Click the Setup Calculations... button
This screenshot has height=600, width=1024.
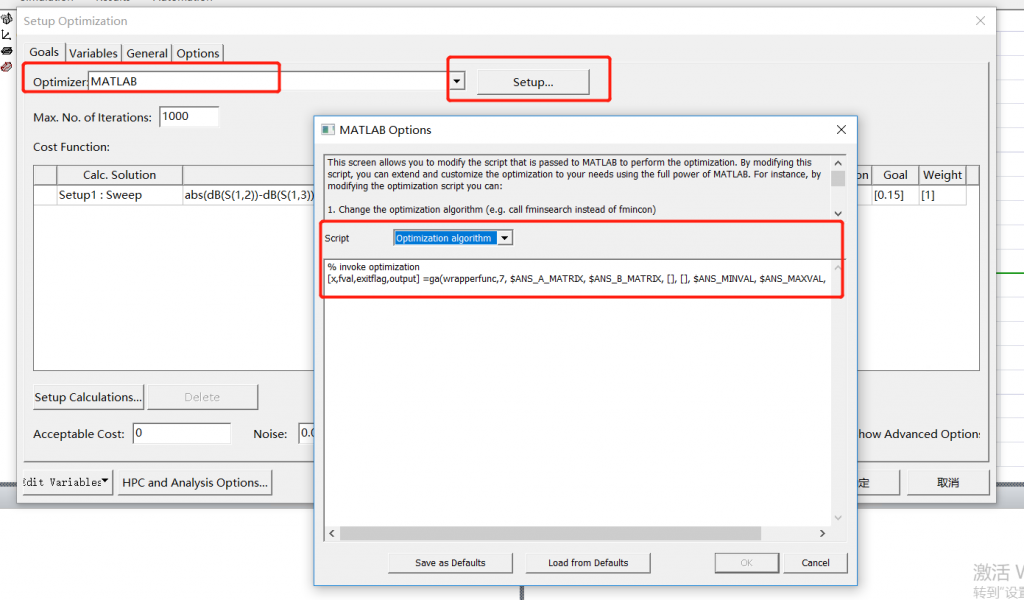pos(89,397)
